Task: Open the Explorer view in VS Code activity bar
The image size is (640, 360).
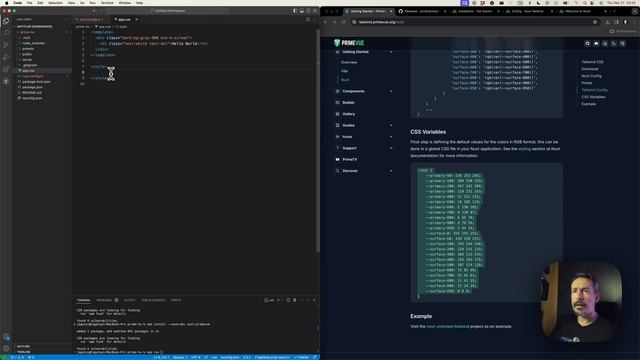Action: click(6, 20)
